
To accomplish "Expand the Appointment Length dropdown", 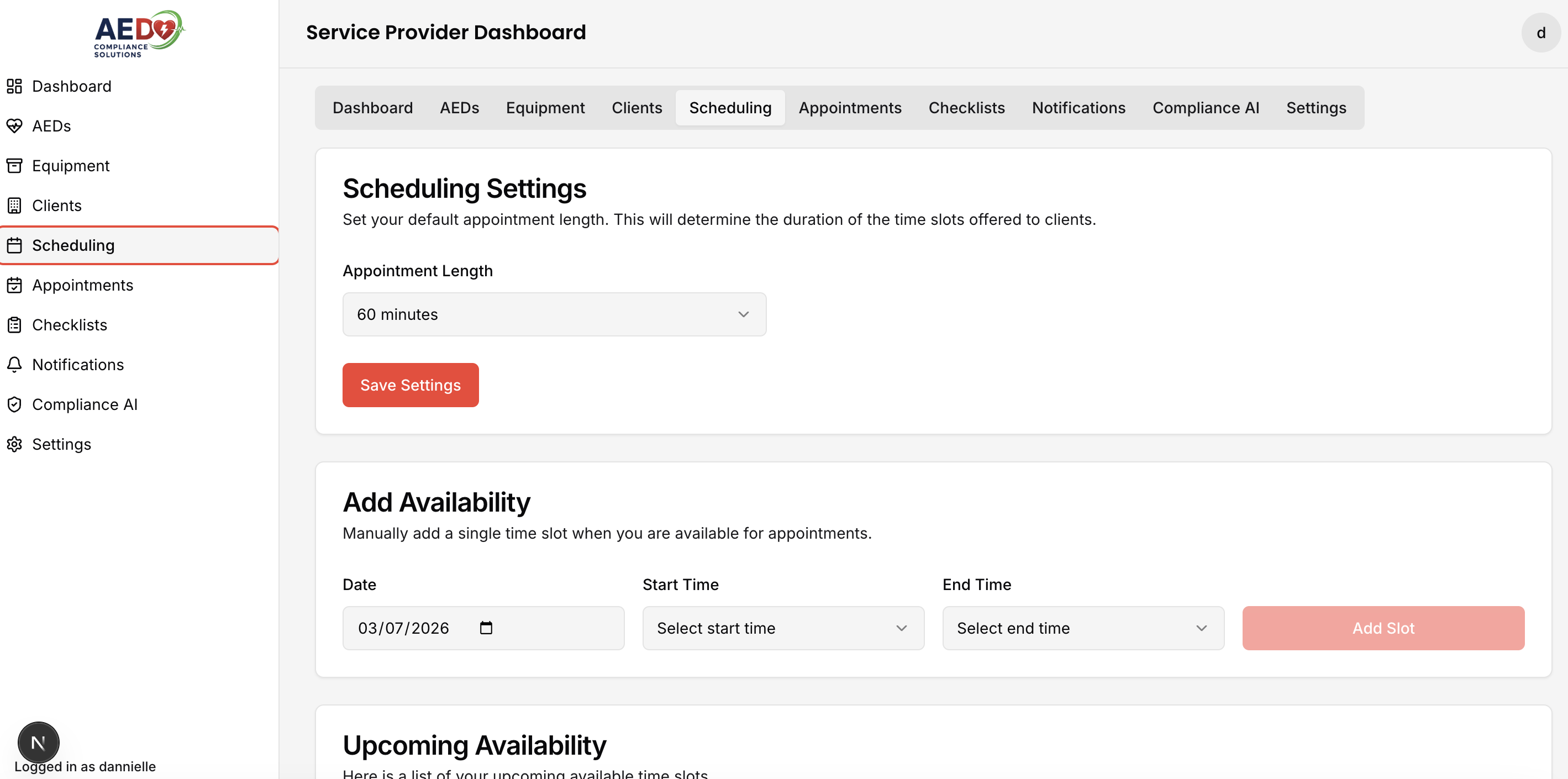I will coord(554,315).
